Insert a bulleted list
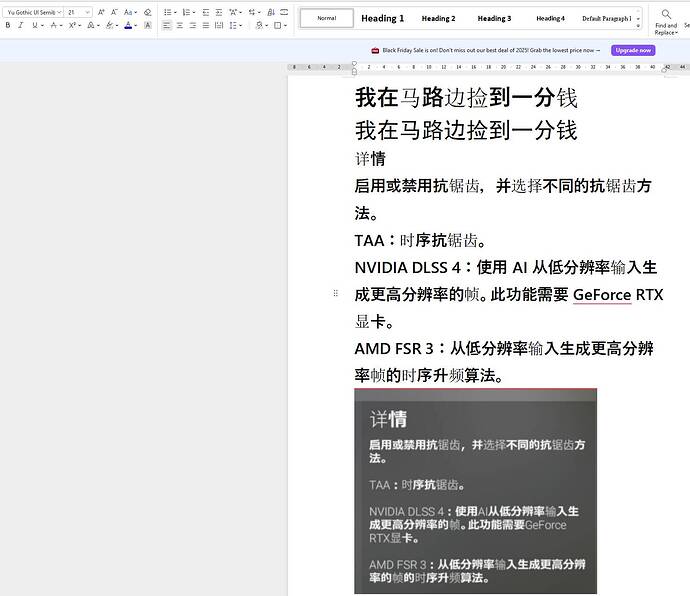 tap(167, 12)
